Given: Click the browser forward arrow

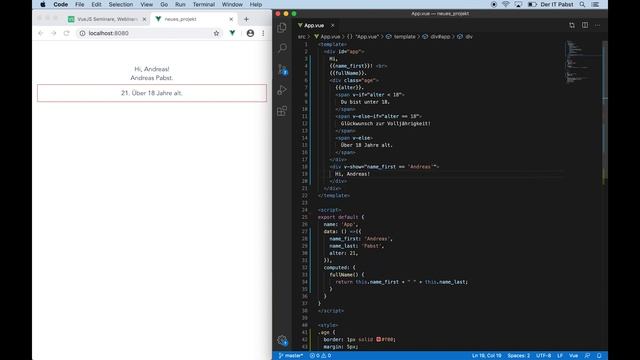Looking at the screenshot, I should pyautogui.click(x=53, y=33).
